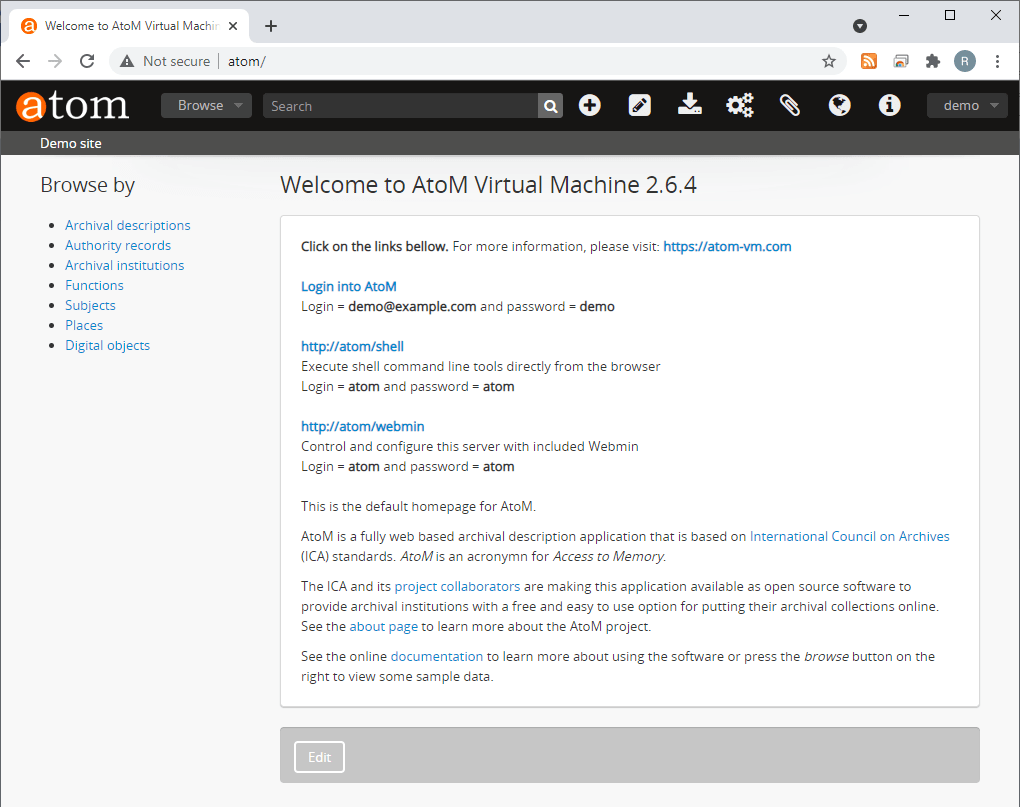This screenshot has width=1020, height=807.
Task: Open the Quick links info icon
Action: pos(889,105)
